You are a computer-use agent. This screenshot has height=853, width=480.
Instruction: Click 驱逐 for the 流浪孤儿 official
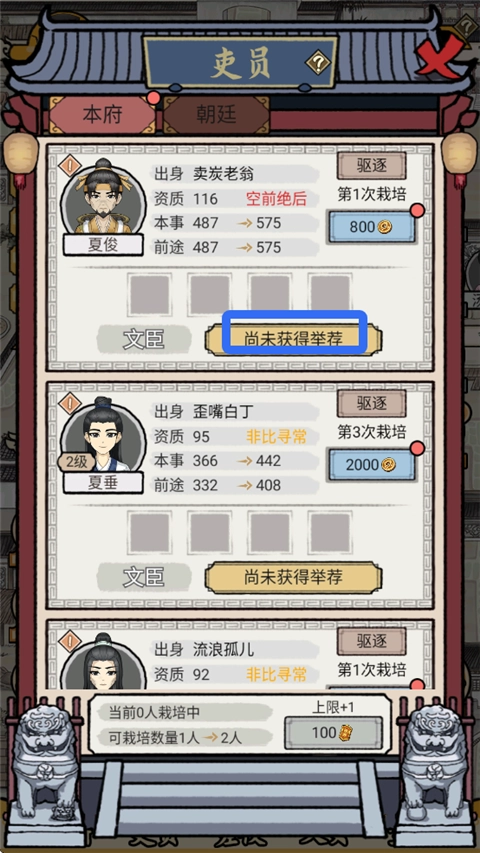click(372, 641)
